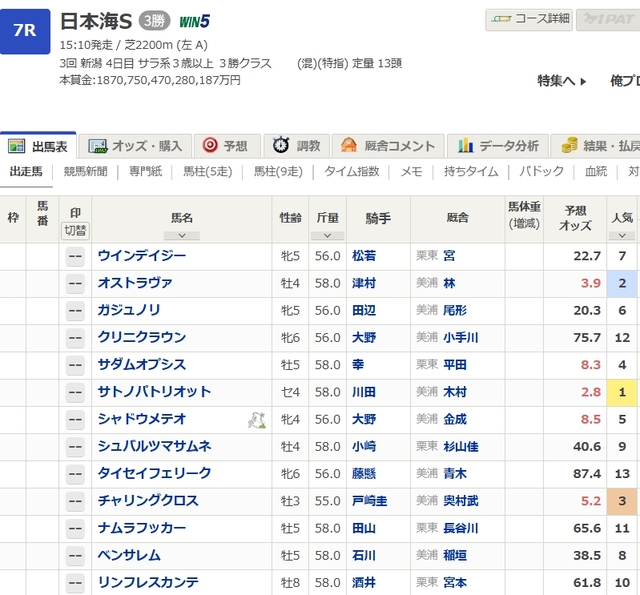Open the mark selector for リンフレスカンテ

click(75, 583)
